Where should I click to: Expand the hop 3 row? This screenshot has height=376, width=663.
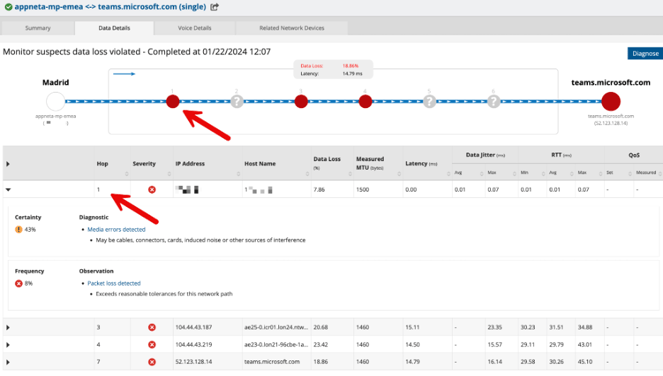[8, 327]
